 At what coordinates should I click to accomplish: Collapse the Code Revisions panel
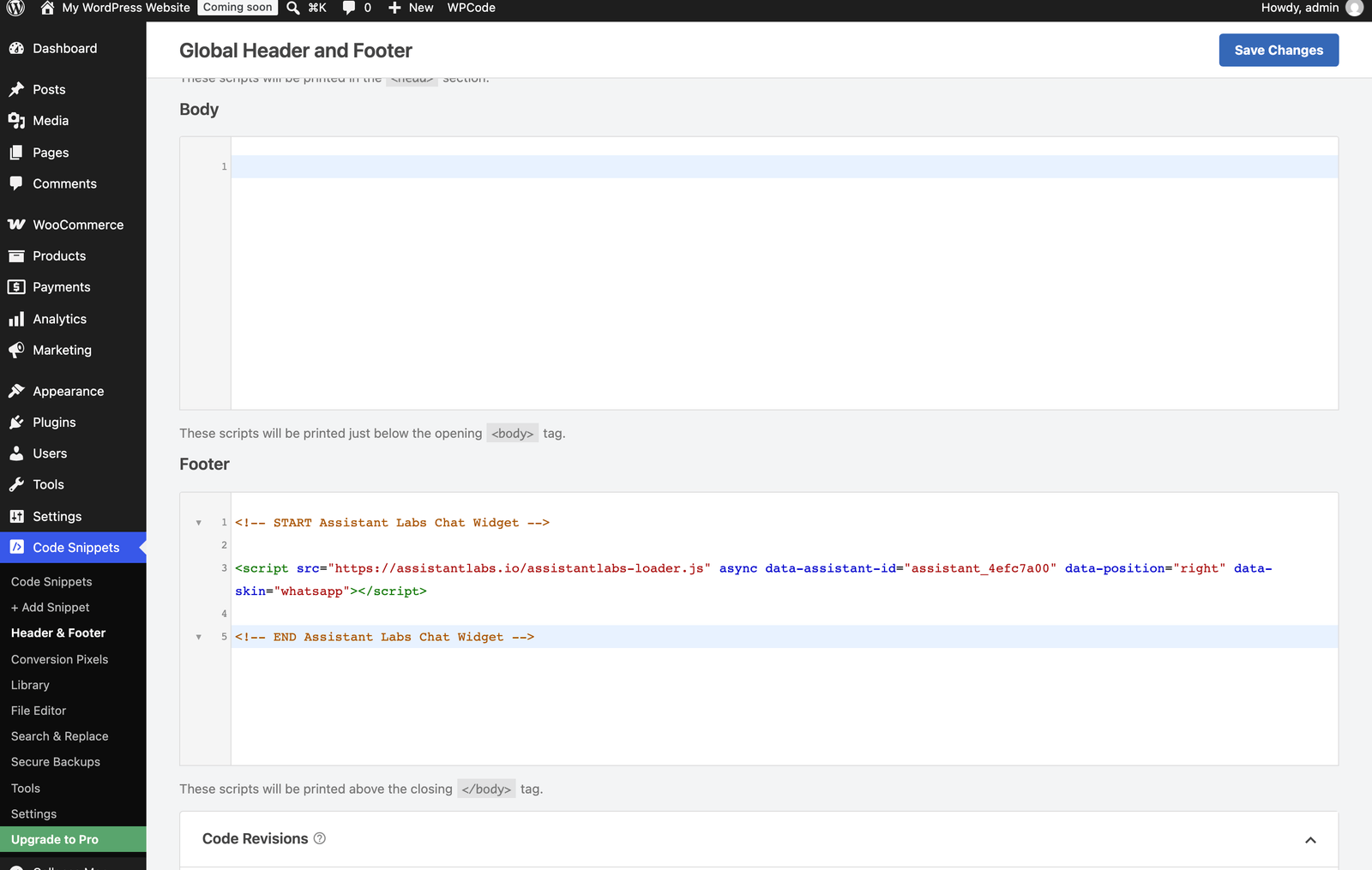tap(1310, 840)
